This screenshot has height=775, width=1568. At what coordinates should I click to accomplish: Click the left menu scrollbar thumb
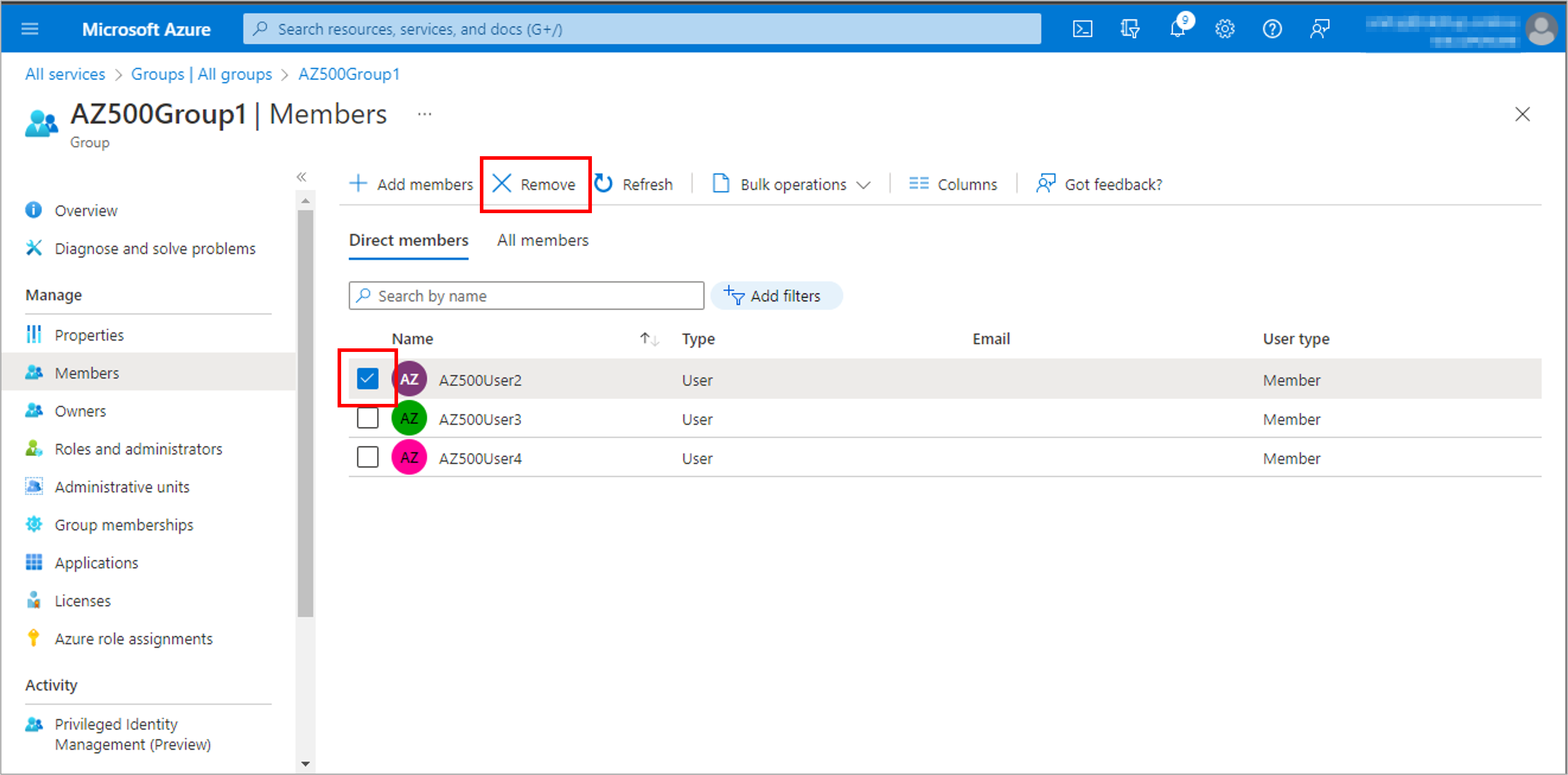pos(306,414)
